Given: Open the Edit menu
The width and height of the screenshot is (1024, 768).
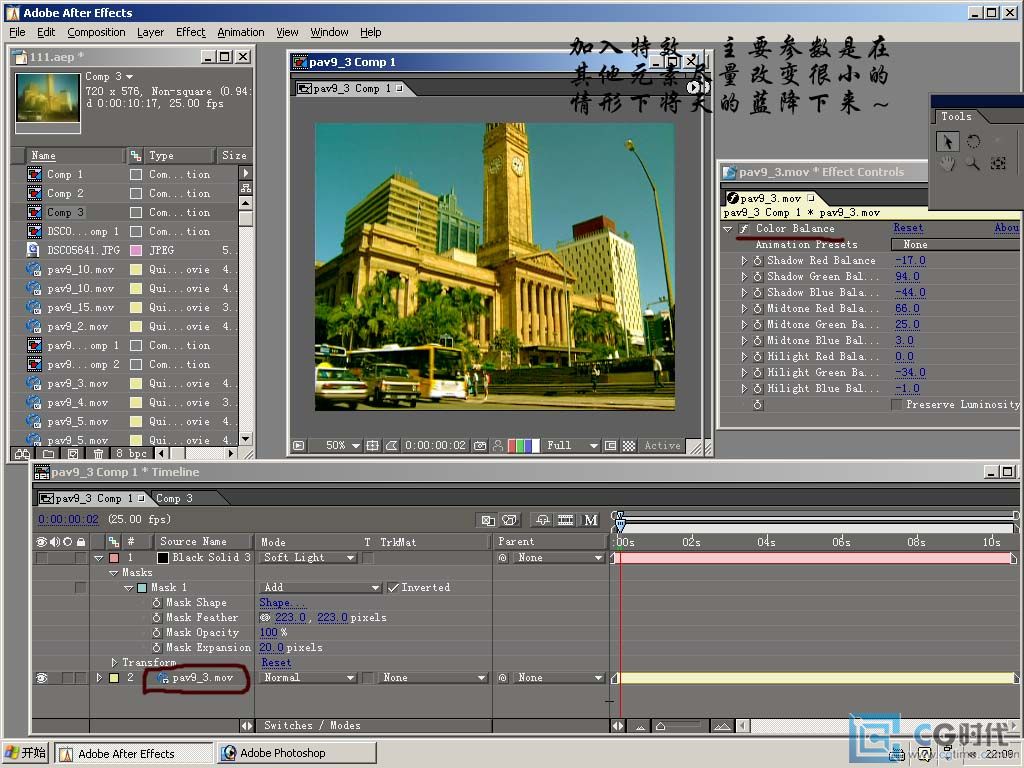Looking at the screenshot, I should click(46, 32).
